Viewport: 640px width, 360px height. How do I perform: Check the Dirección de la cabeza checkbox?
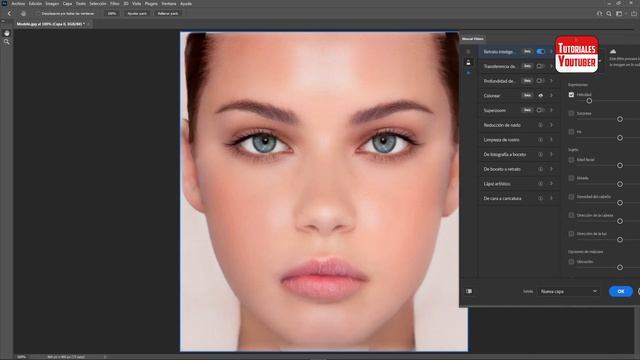(571, 215)
